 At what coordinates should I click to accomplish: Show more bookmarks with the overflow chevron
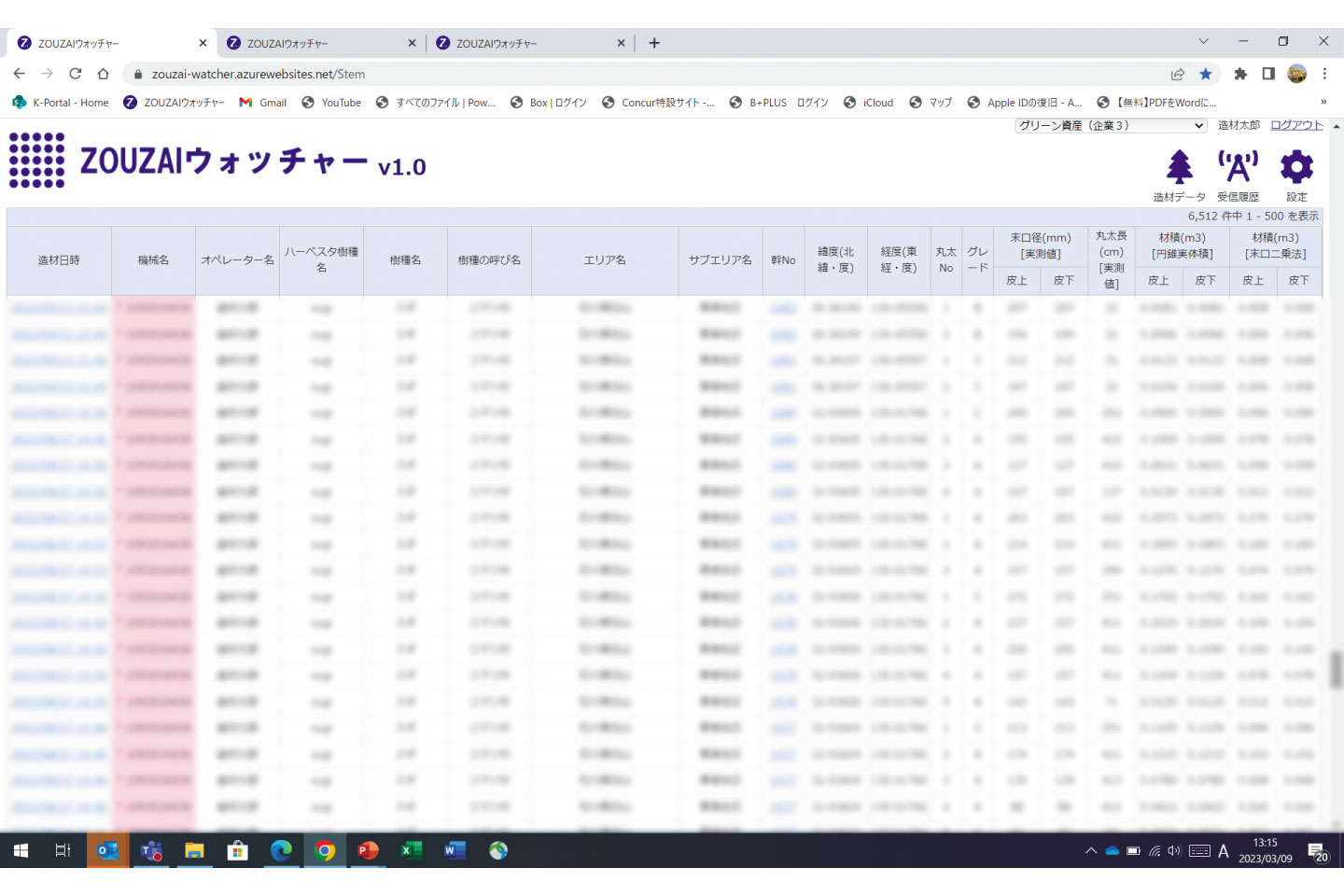click(x=1323, y=103)
